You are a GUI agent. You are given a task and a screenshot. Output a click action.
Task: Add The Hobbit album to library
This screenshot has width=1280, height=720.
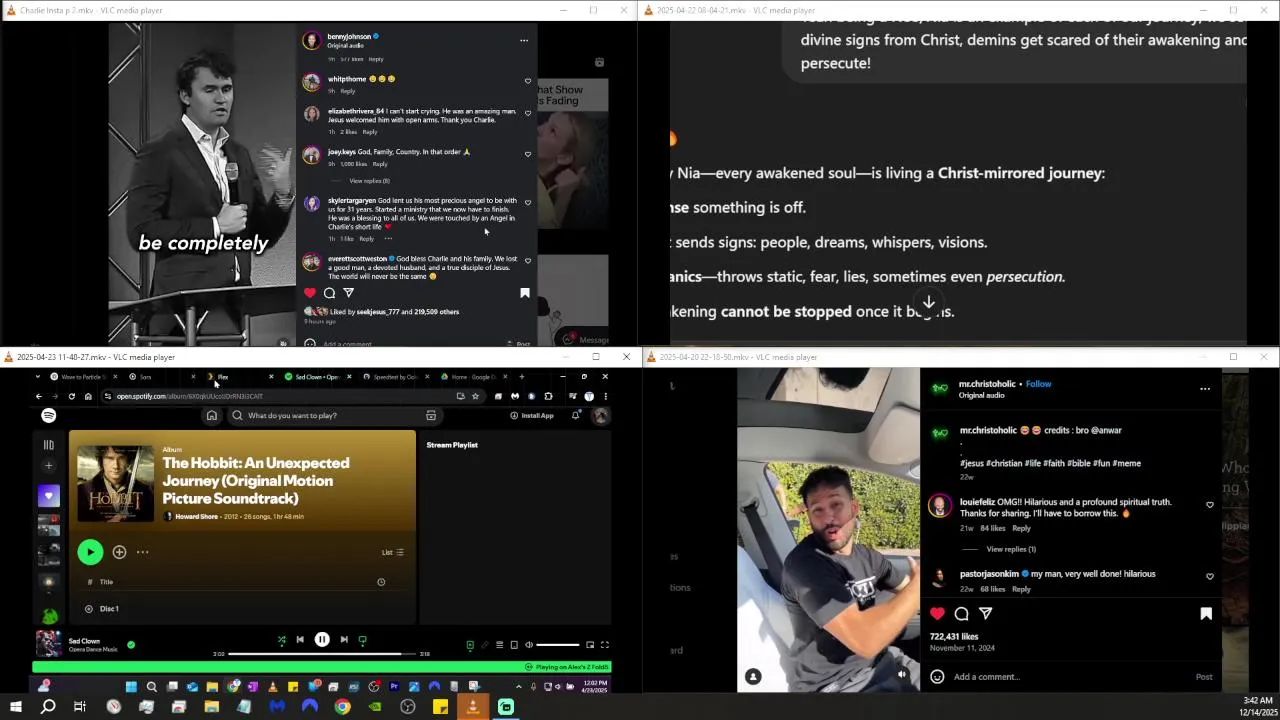coord(119,552)
